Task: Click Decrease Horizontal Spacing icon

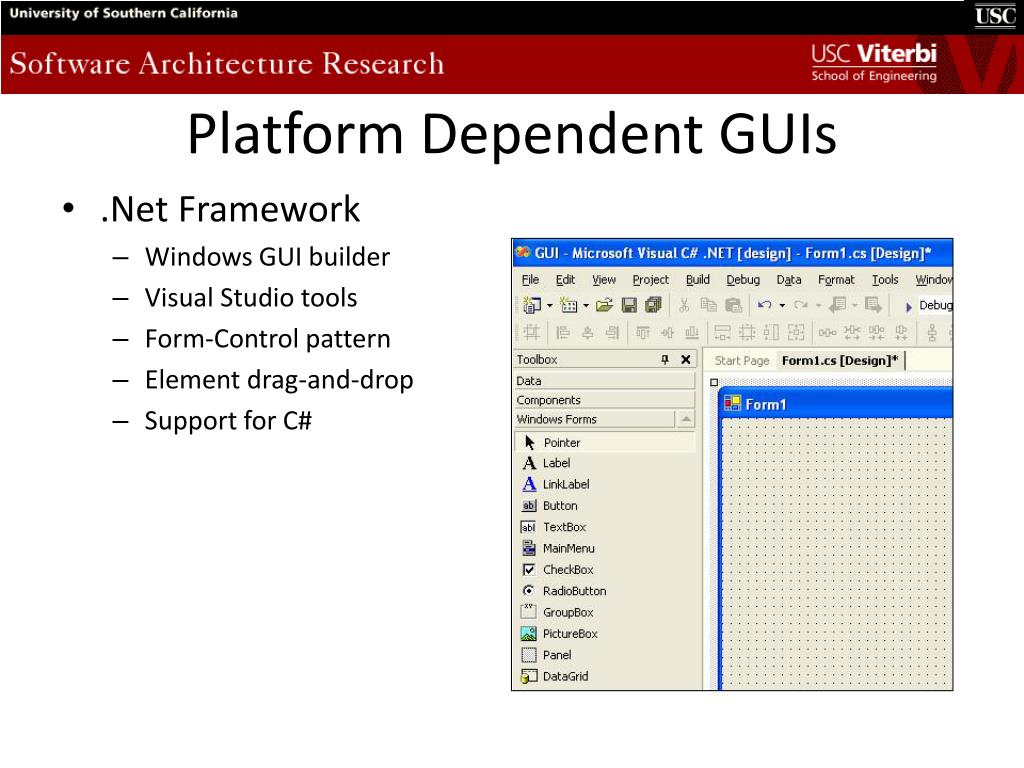Action: [x=876, y=333]
